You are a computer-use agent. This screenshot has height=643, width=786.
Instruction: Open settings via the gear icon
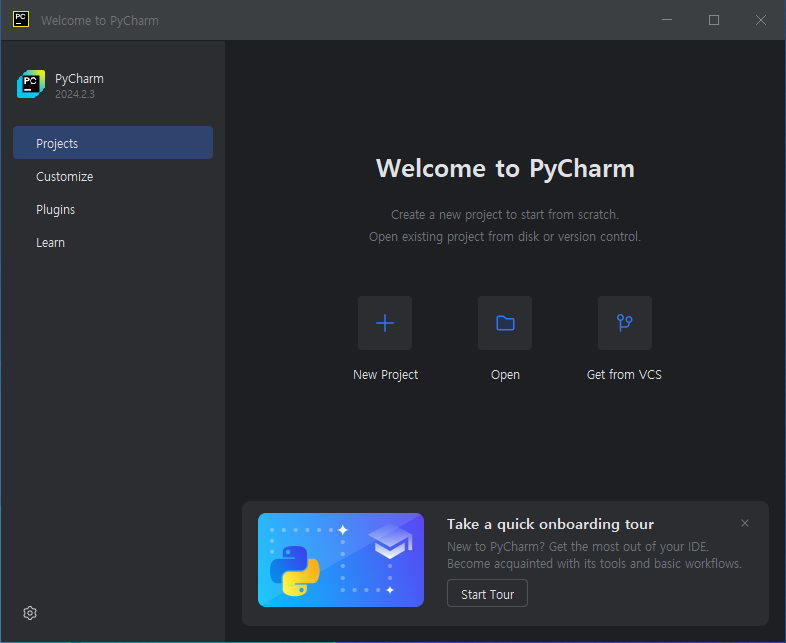[30, 612]
